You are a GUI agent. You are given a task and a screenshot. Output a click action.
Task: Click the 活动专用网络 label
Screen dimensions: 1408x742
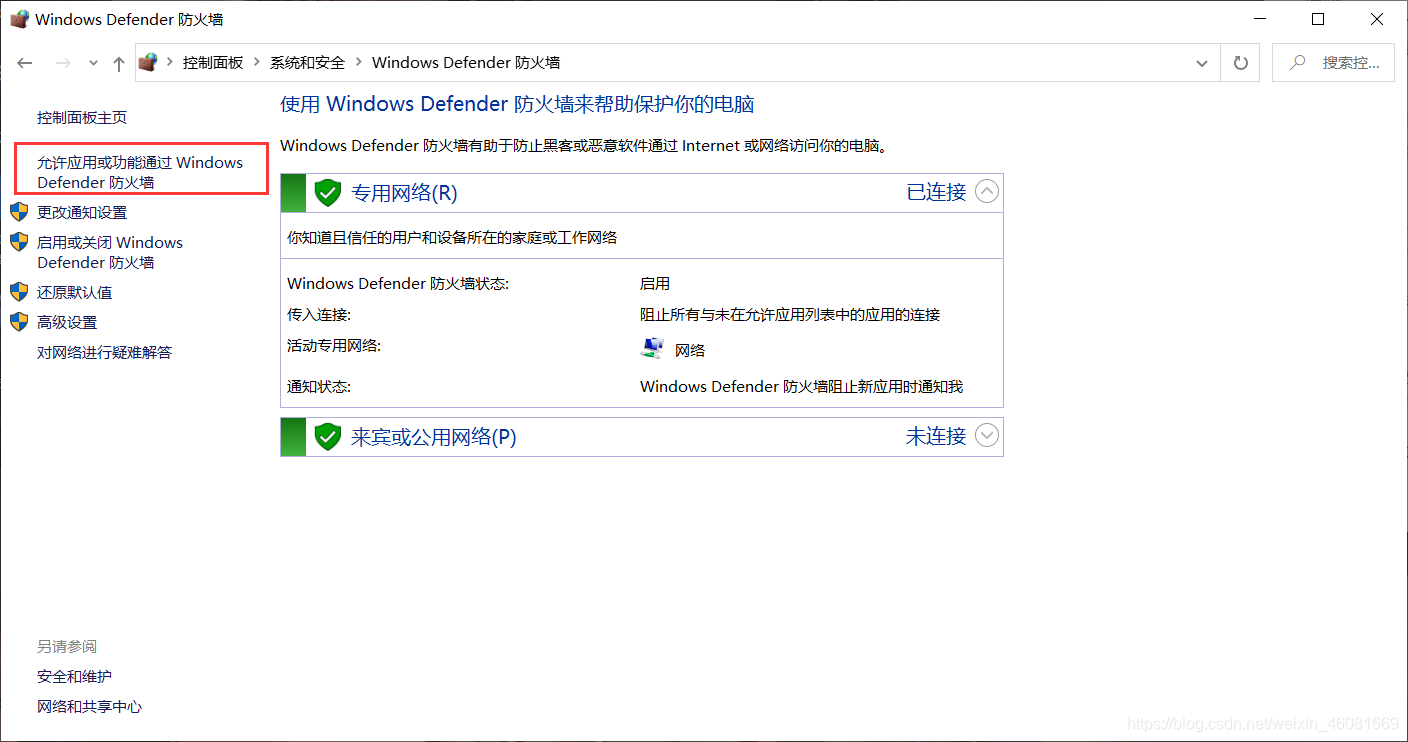[334, 346]
